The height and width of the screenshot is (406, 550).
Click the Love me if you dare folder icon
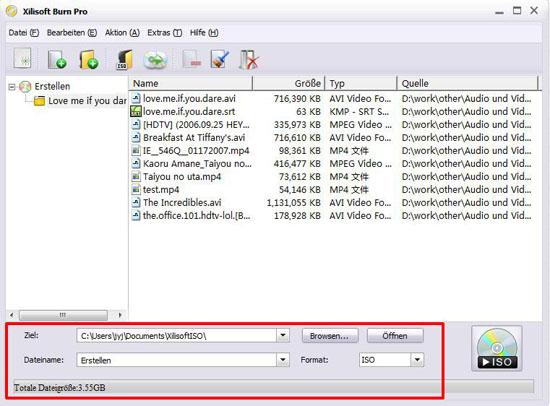[x=39, y=101]
